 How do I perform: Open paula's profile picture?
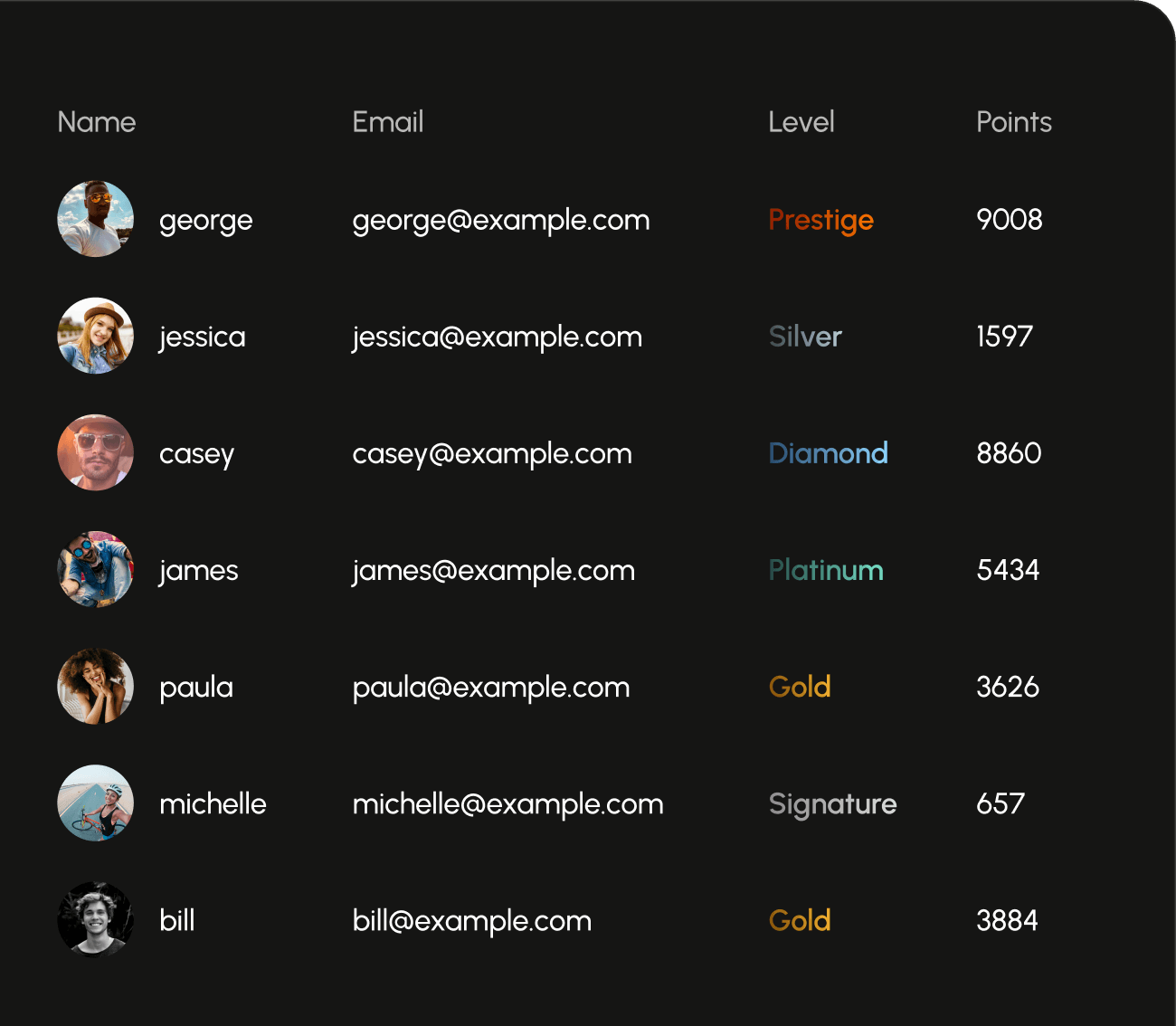coord(95,686)
